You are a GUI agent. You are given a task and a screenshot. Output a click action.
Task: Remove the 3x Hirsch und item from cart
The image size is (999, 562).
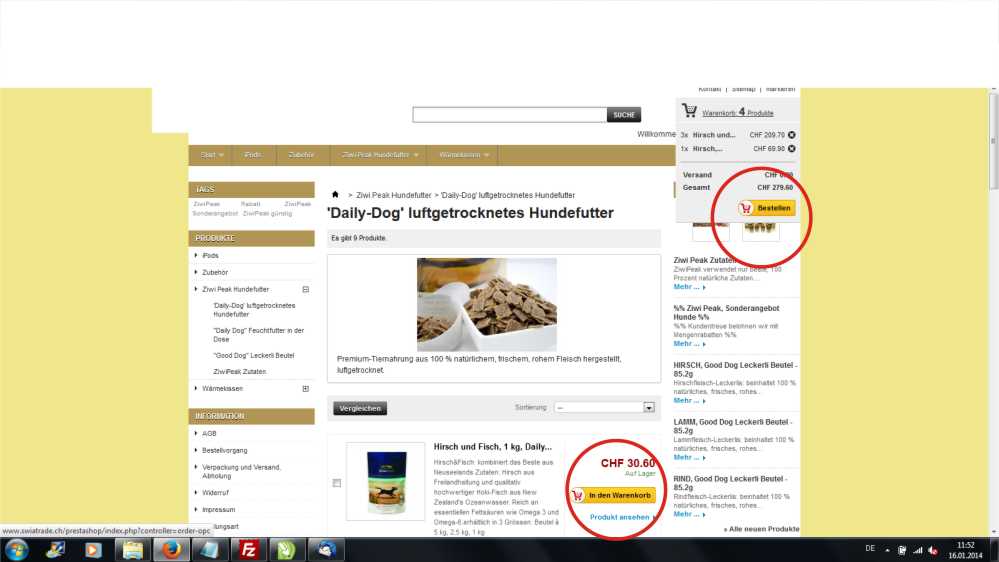(x=791, y=135)
